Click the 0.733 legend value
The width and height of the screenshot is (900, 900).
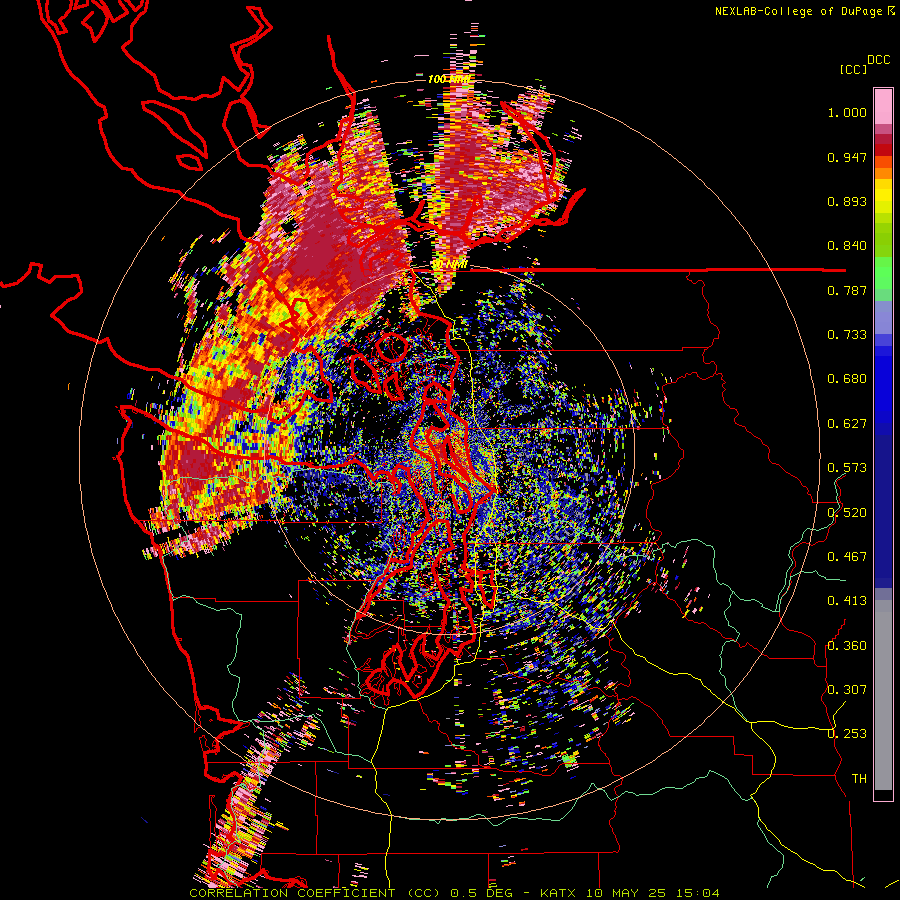click(847, 335)
